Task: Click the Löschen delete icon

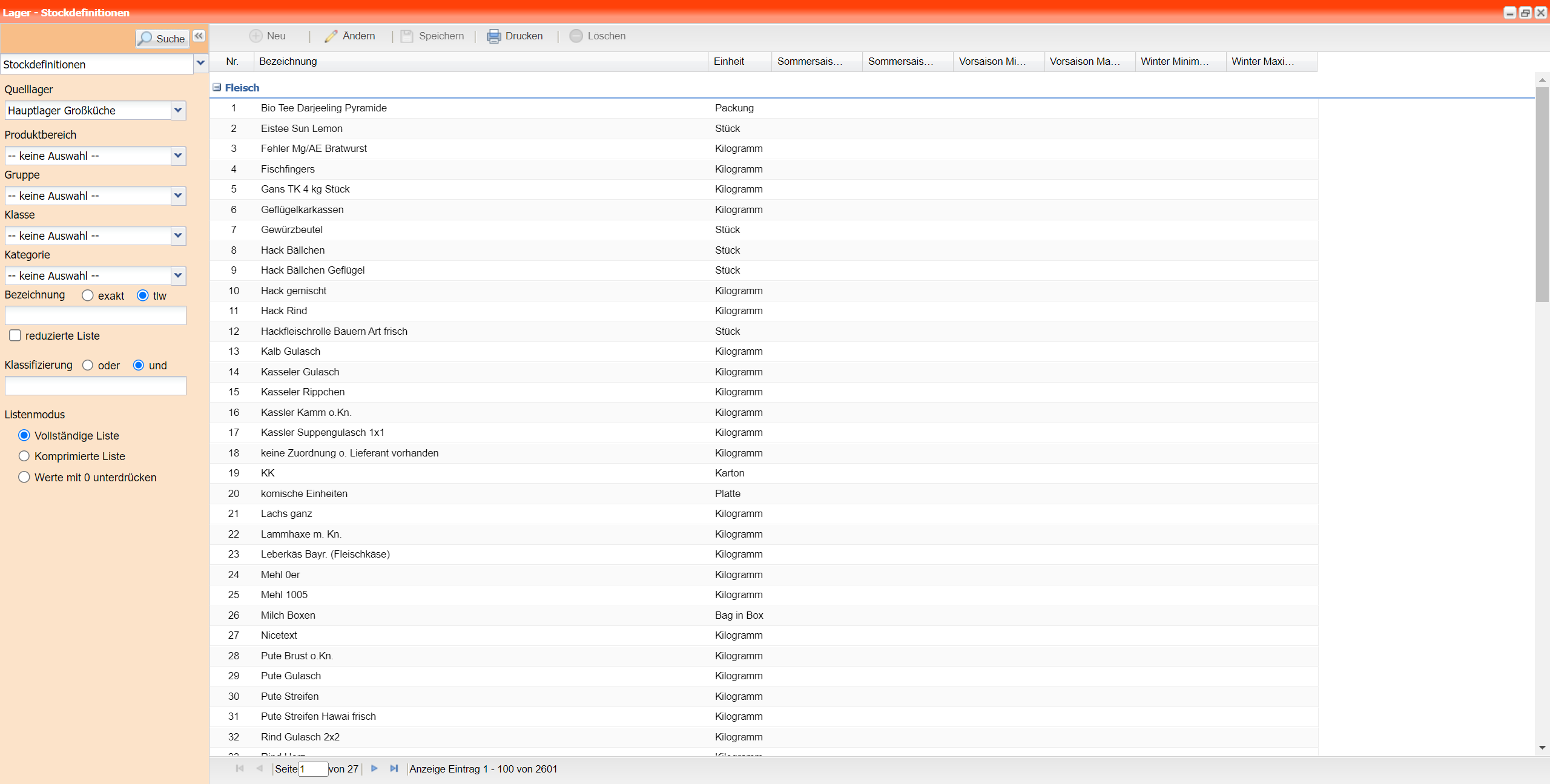Action: click(576, 36)
